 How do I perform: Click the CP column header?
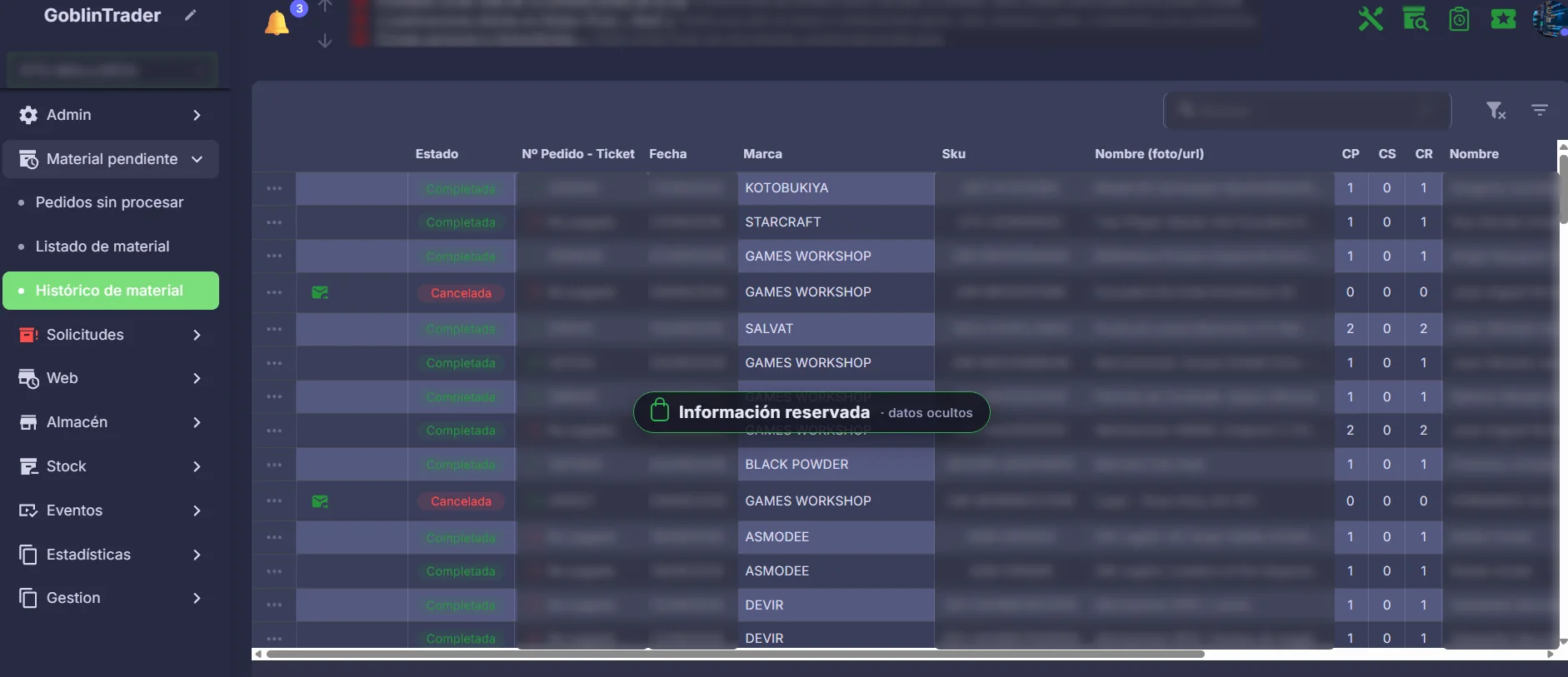point(1351,154)
